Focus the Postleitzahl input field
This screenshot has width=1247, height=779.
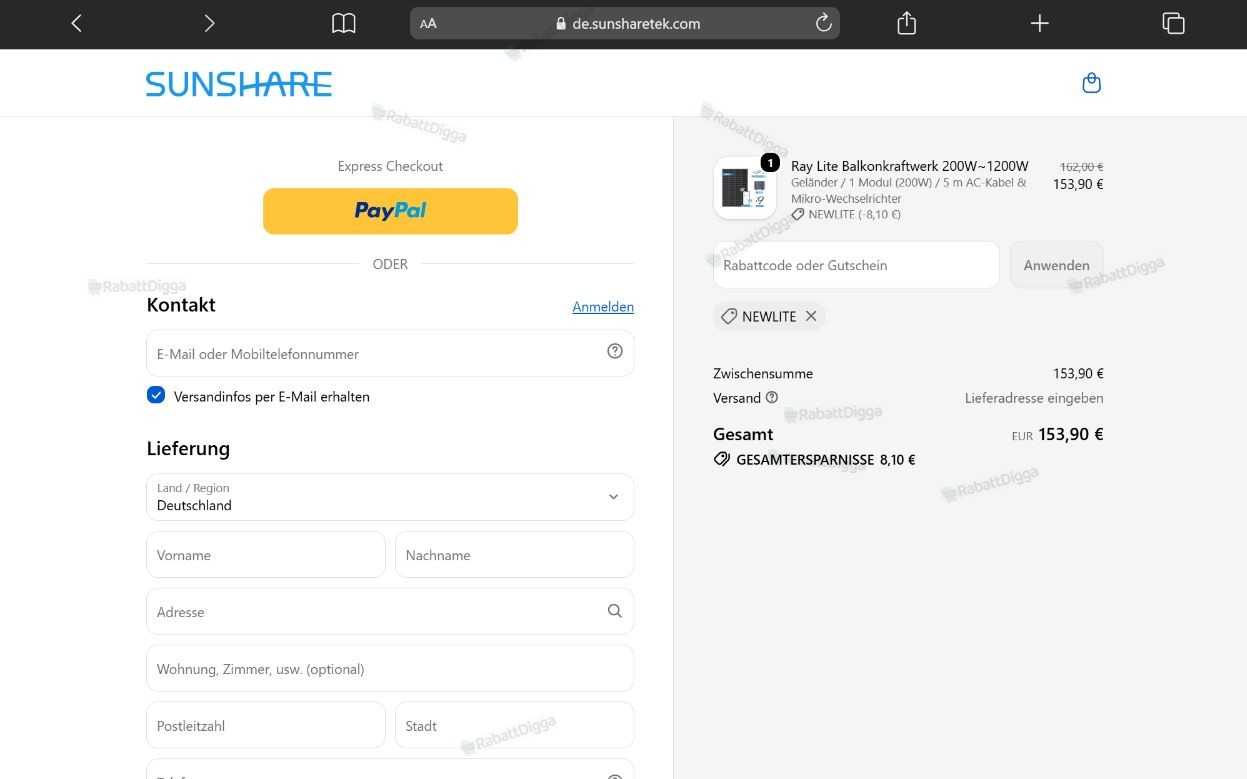266,725
